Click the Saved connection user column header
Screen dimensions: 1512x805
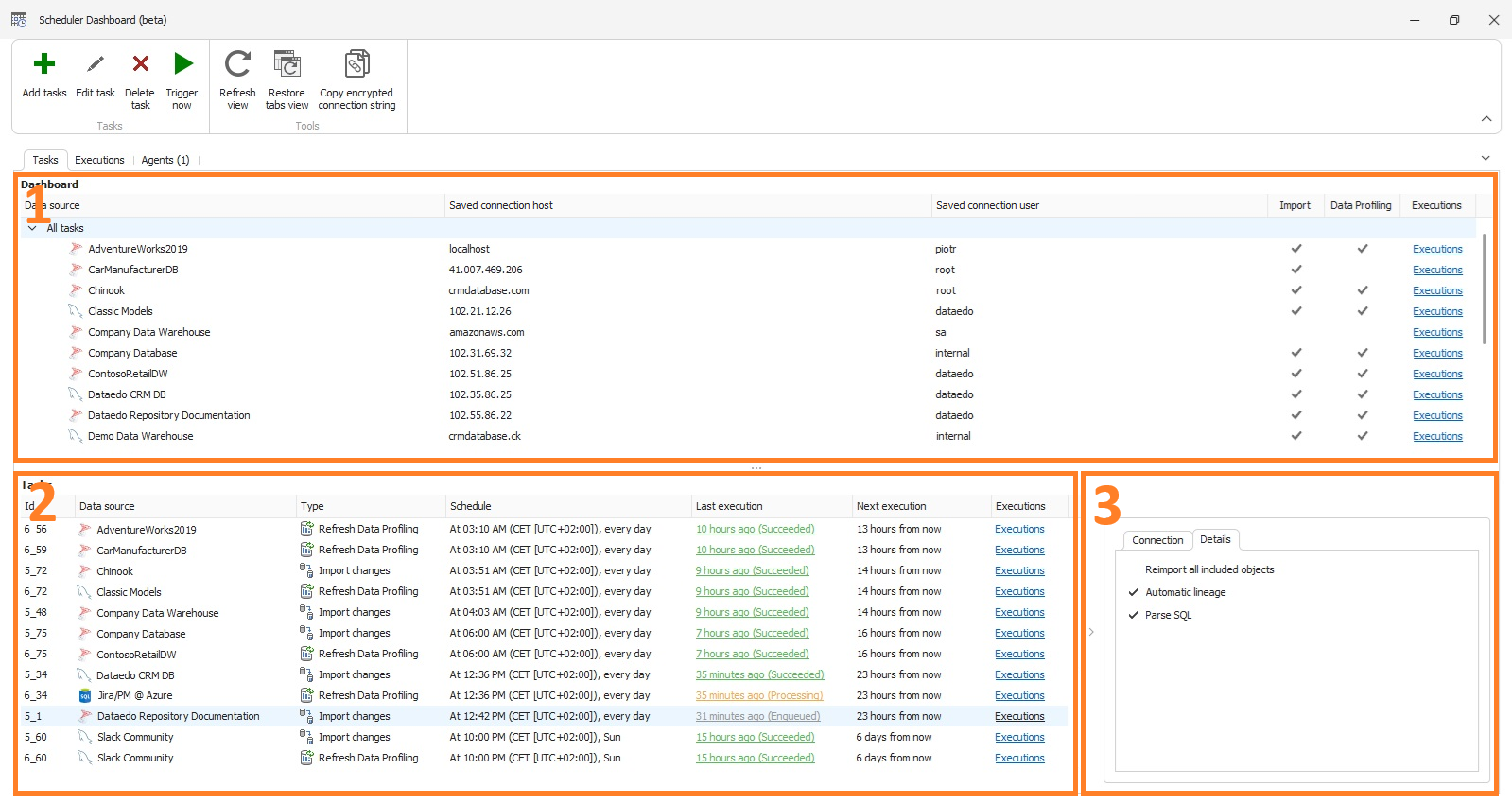point(1099,205)
